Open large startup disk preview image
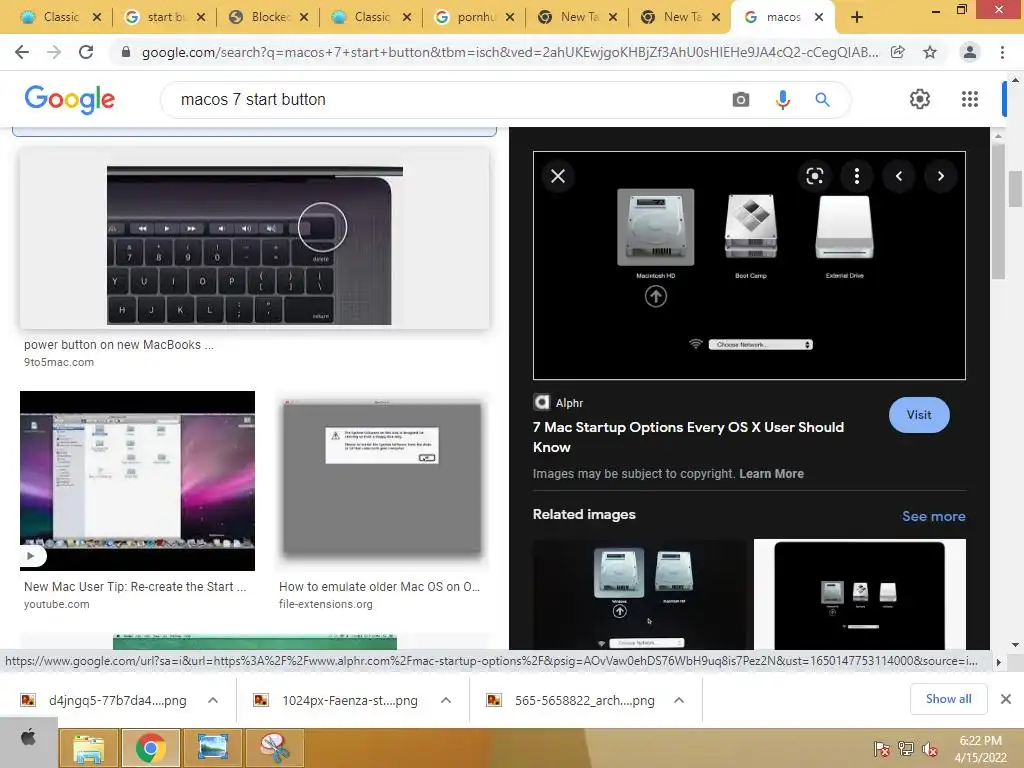This screenshot has height=768, width=1024. [749, 265]
